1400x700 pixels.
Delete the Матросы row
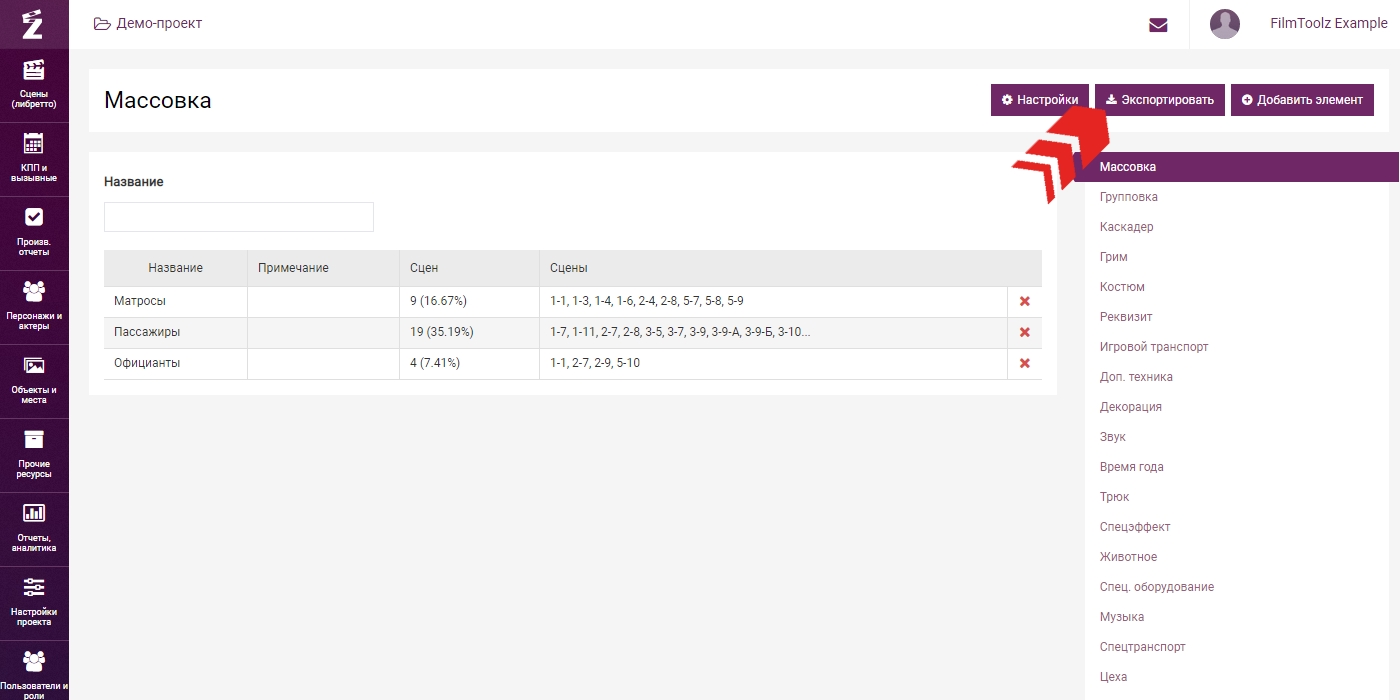1024,301
